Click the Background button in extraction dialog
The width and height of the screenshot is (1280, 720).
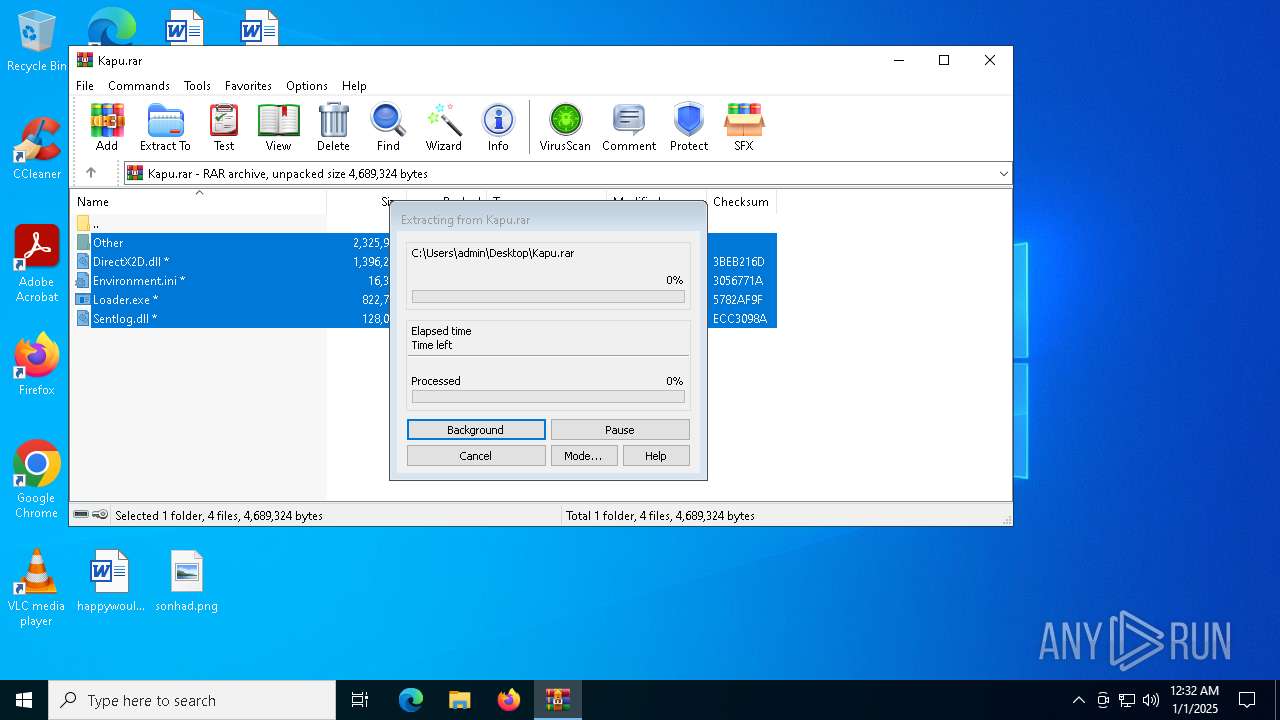tap(476, 430)
